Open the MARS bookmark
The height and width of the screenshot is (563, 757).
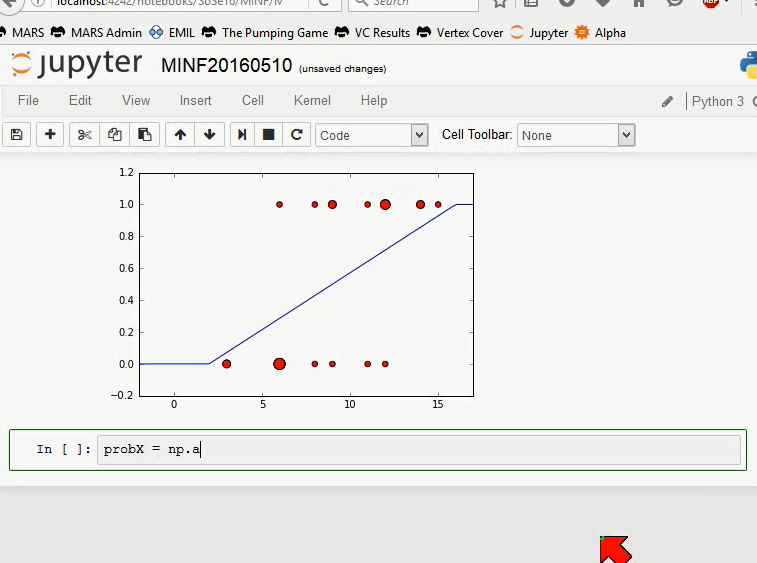[x=23, y=33]
